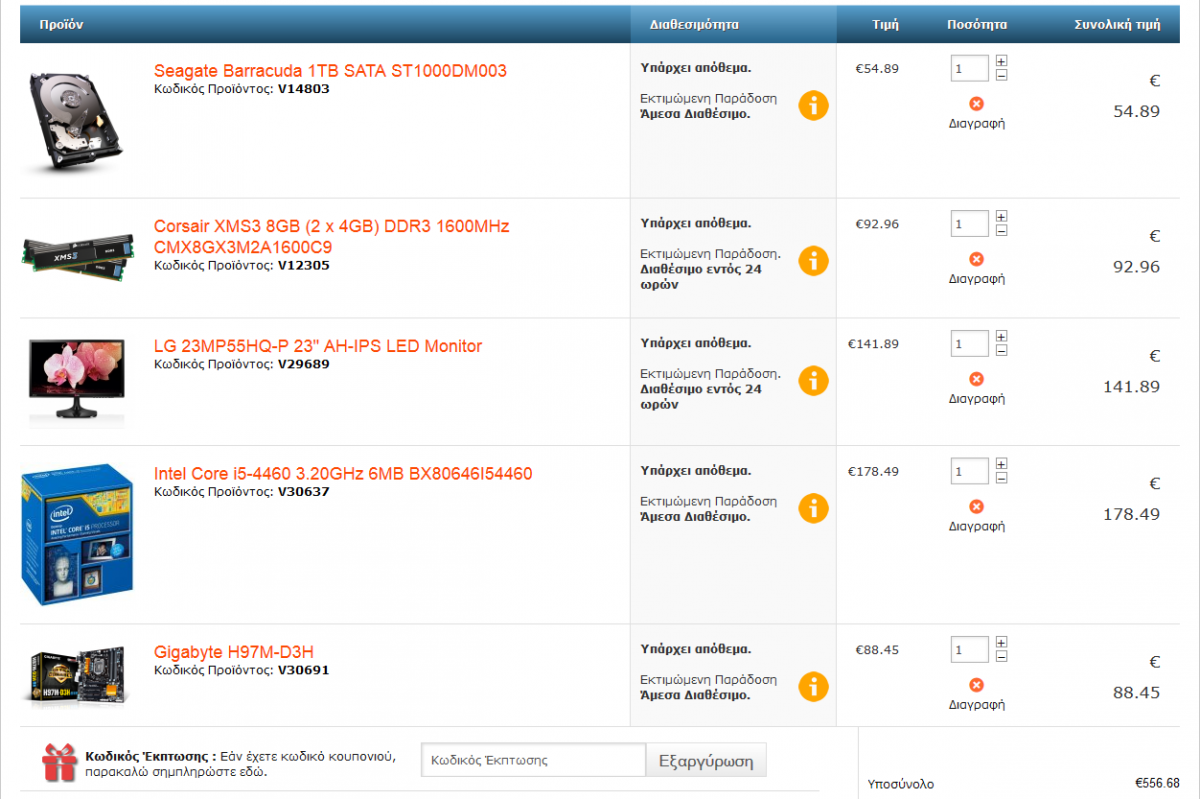1200x799 pixels.
Task: Edit quantity field for LG monitor
Action: click(969, 343)
